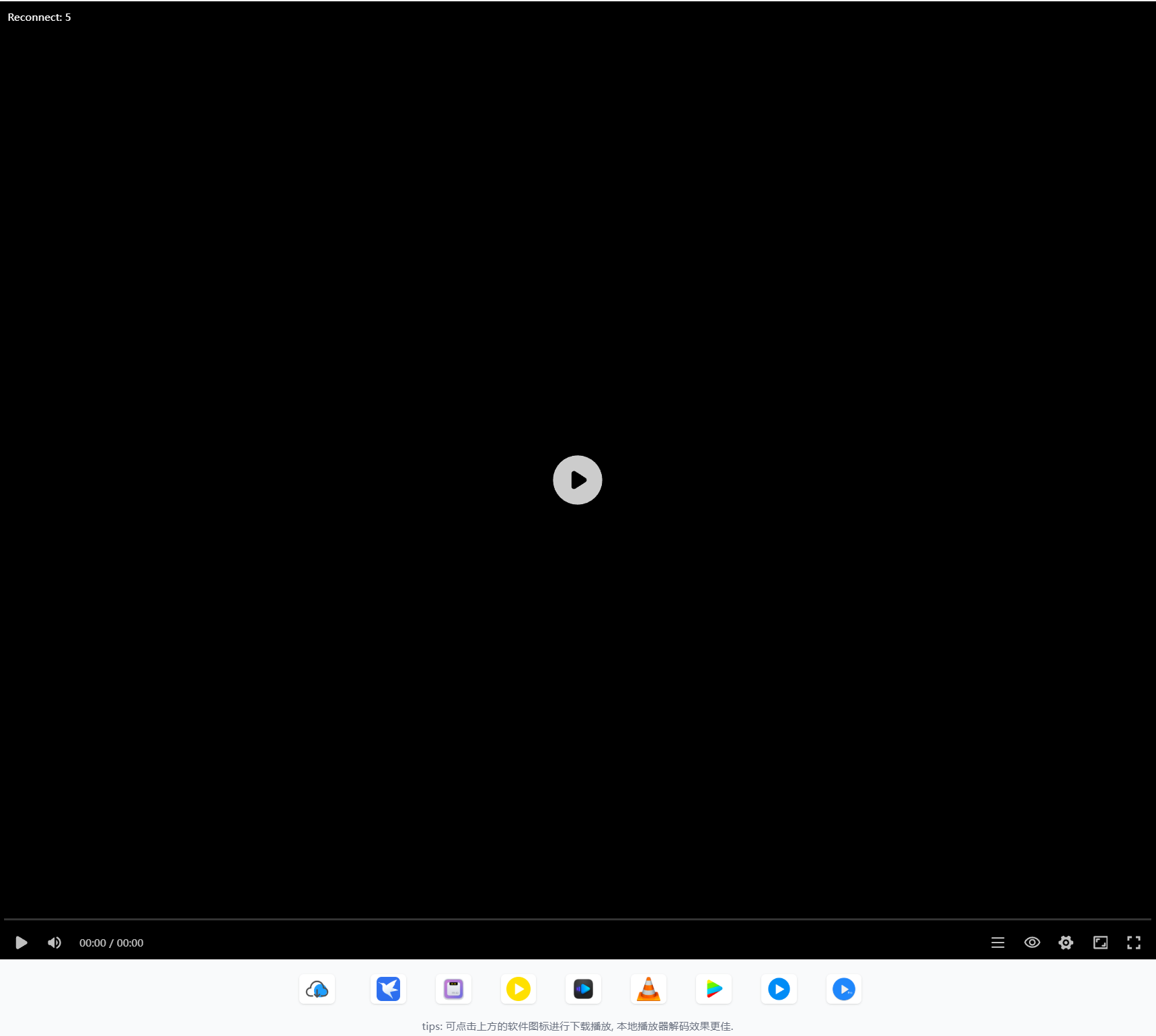The image size is (1156, 1036).
Task: Open with the yellow play button player
Action: pyautogui.click(x=518, y=989)
